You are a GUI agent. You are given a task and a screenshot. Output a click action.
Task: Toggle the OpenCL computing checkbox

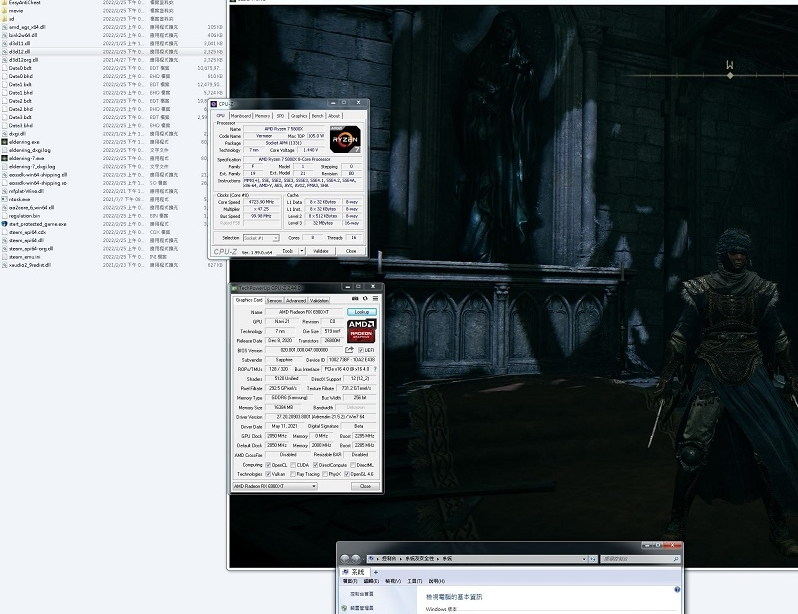[x=267, y=465]
